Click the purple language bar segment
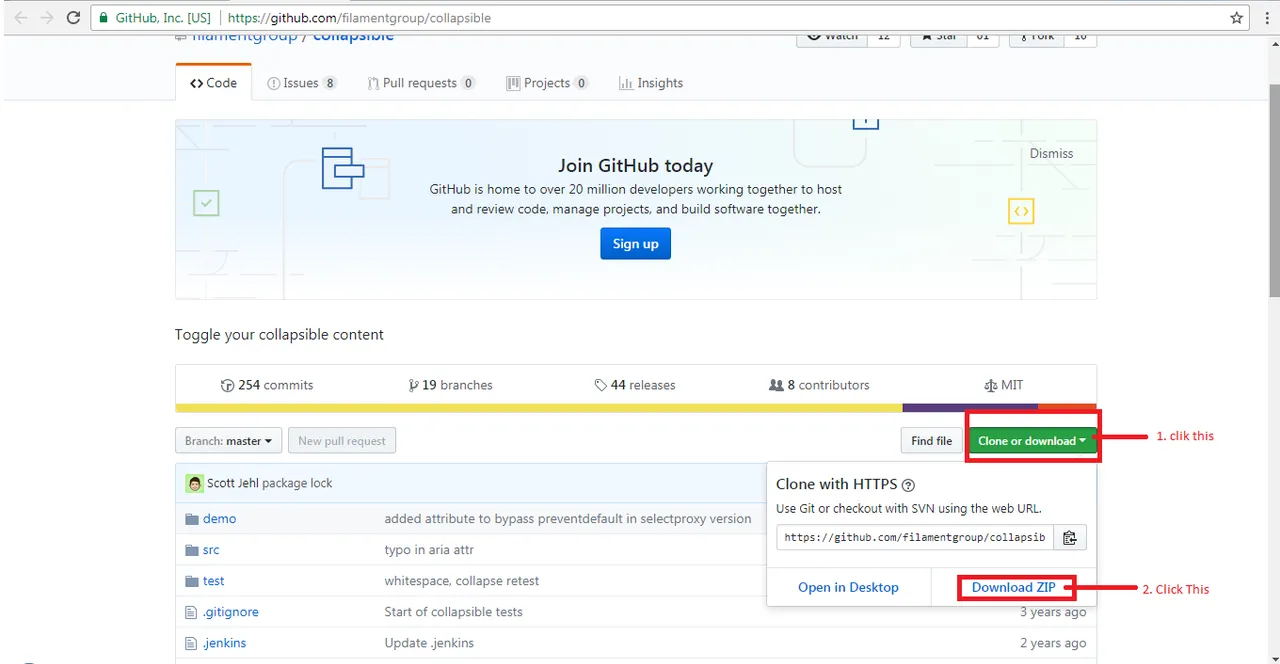1280x664 pixels. 970,408
